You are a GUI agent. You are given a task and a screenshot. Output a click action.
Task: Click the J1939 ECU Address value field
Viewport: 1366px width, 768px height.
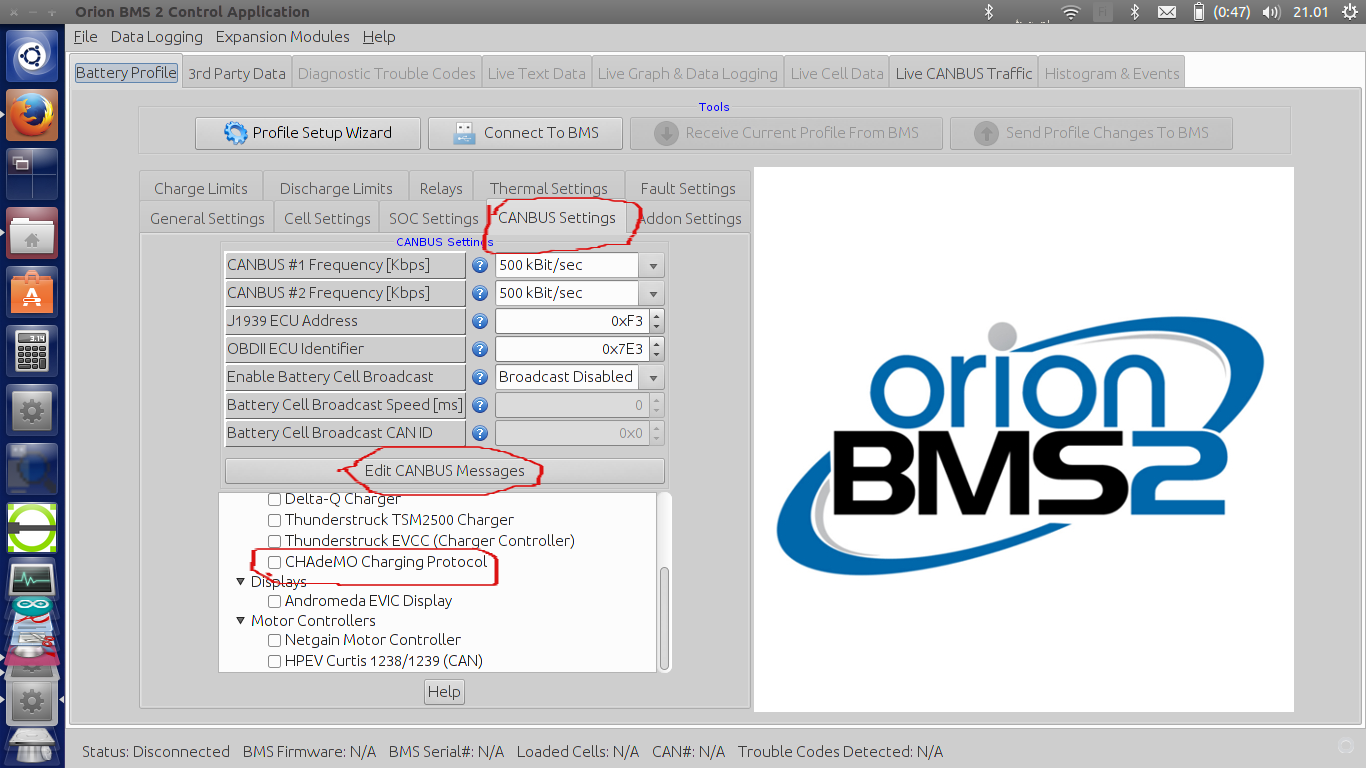click(x=572, y=321)
